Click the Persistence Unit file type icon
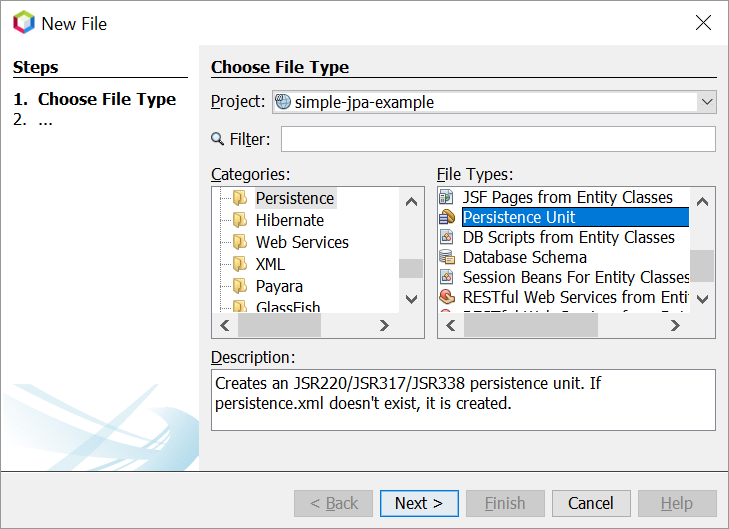This screenshot has width=729, height=529. (447, 217)
